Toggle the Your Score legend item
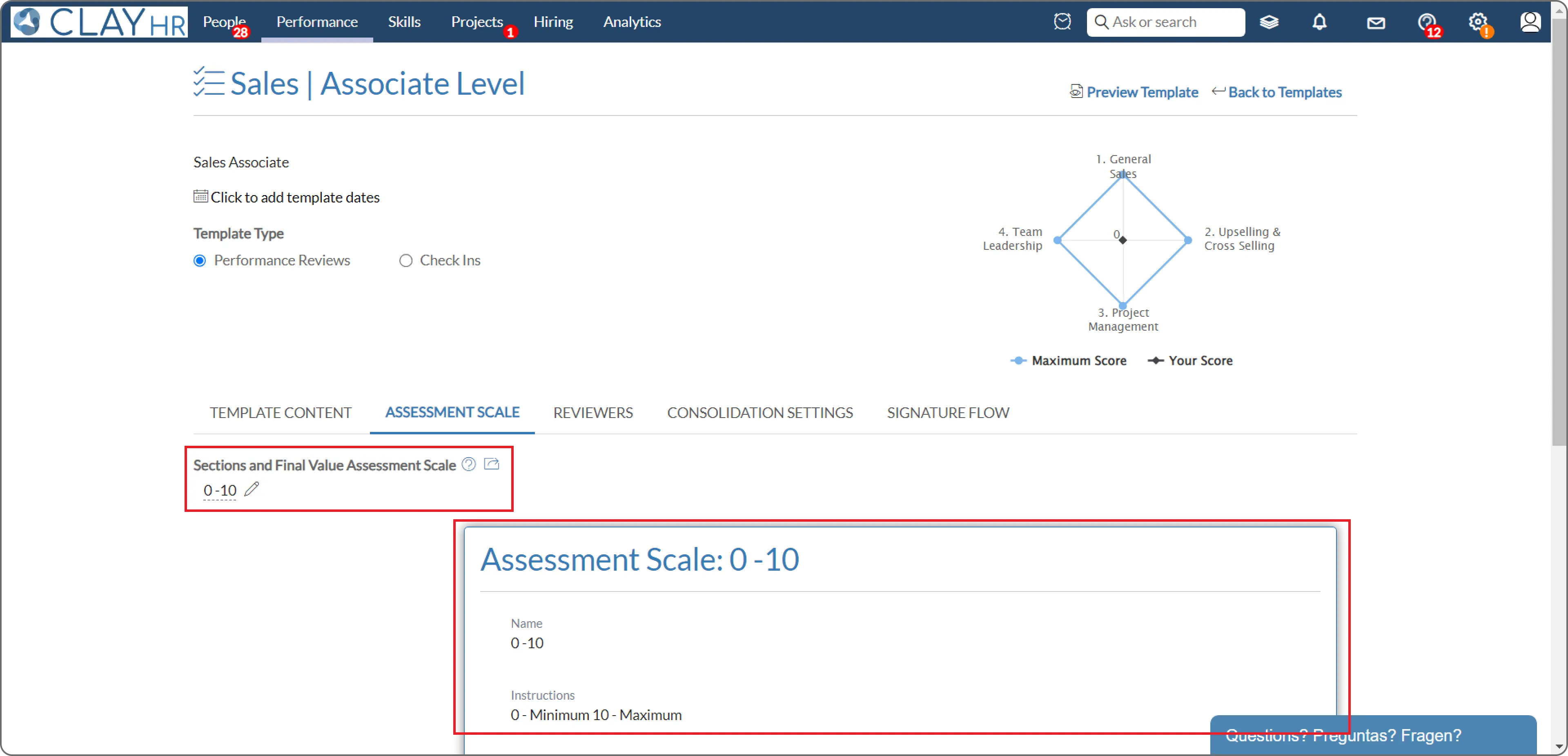Screen dimensions: 1568x756 (1190, 360)
